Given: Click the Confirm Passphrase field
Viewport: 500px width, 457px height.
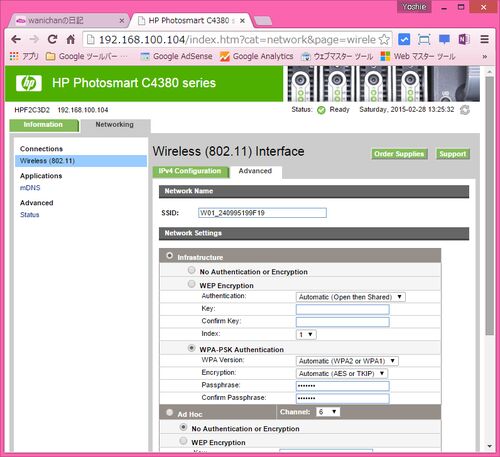Looking at the screenshot, I should click(x=343, y=399).
